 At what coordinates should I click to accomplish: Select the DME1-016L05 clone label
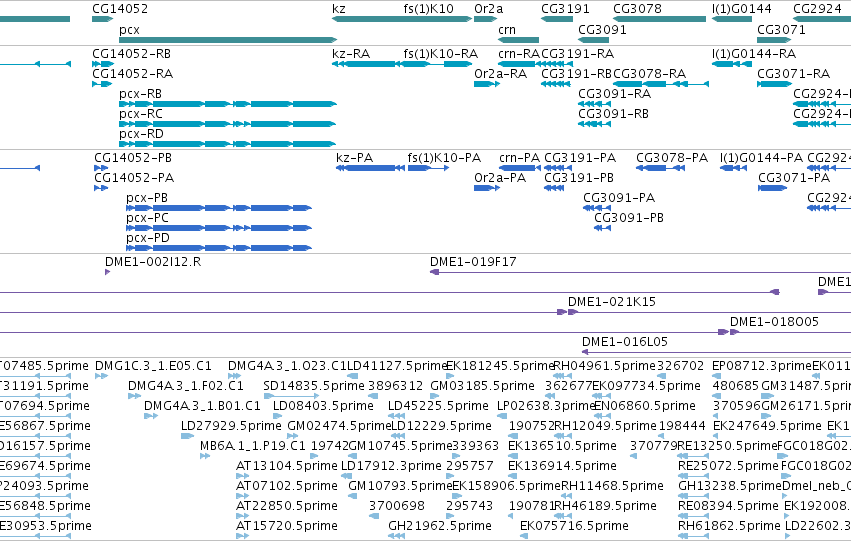point(625,342)
